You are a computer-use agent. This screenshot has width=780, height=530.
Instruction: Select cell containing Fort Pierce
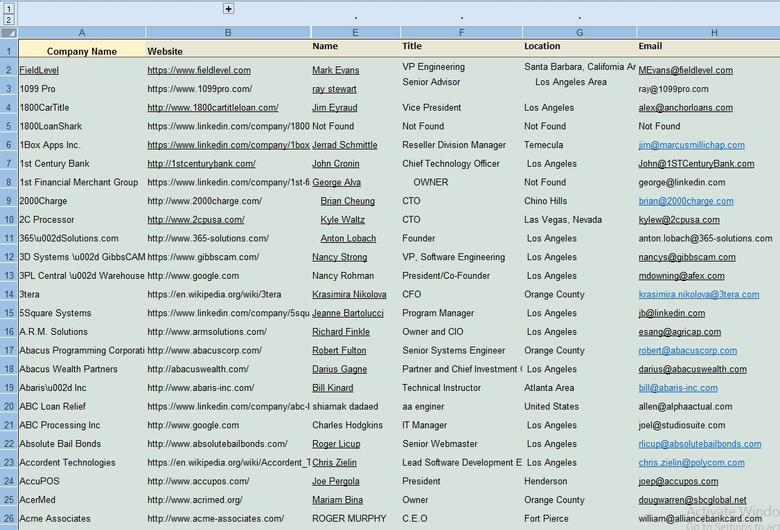click(580, 519)
